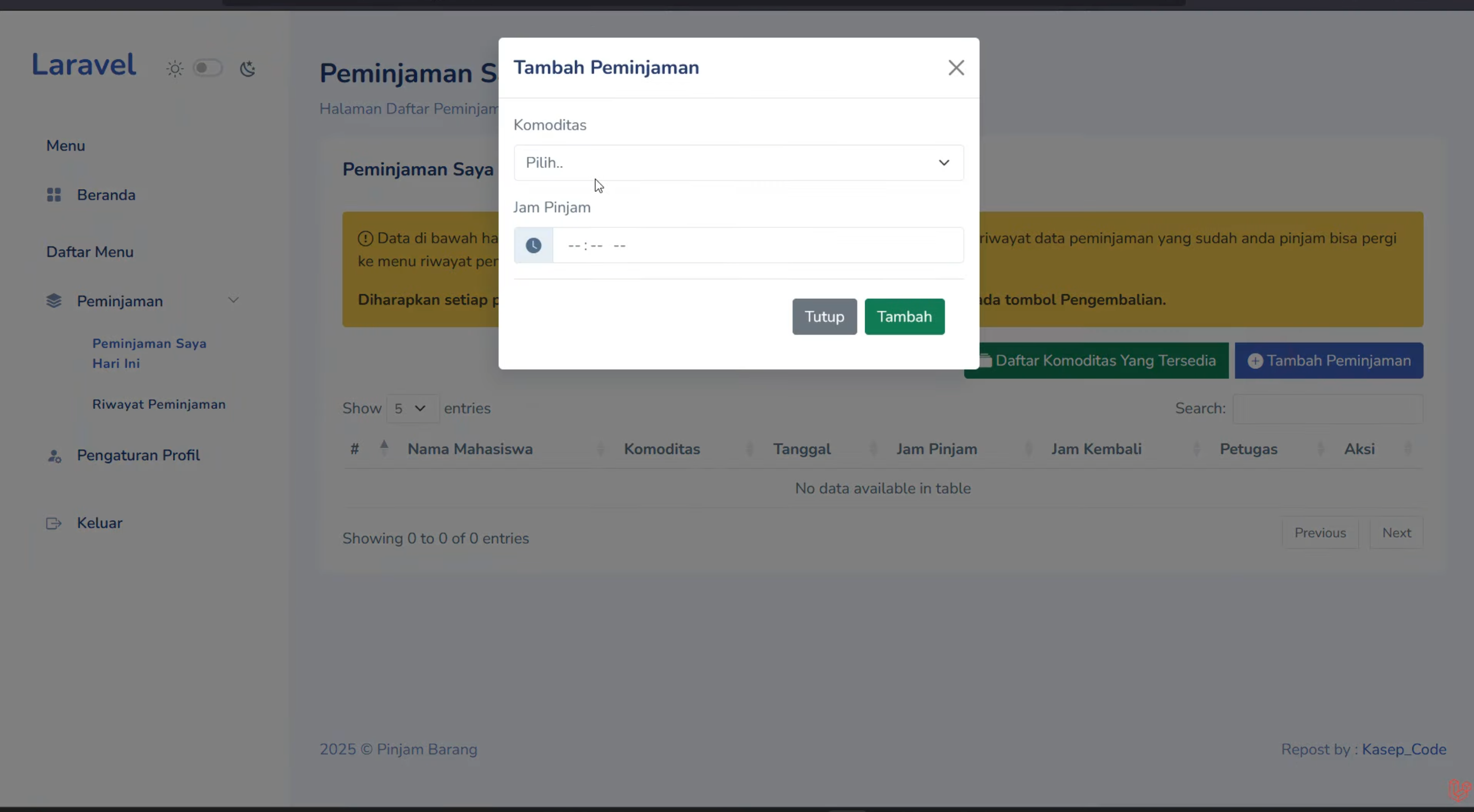Click the sun light-mode icon
The image size is (1474, 812).
tap(175, 69)
